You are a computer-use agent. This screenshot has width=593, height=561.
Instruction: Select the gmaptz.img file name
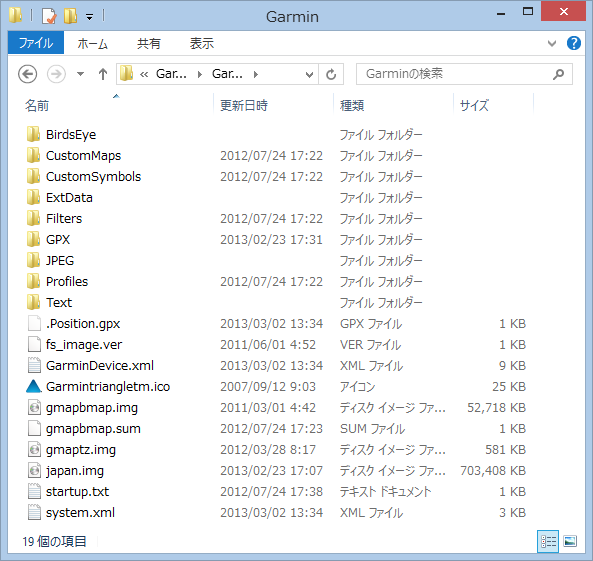(81, 450)
